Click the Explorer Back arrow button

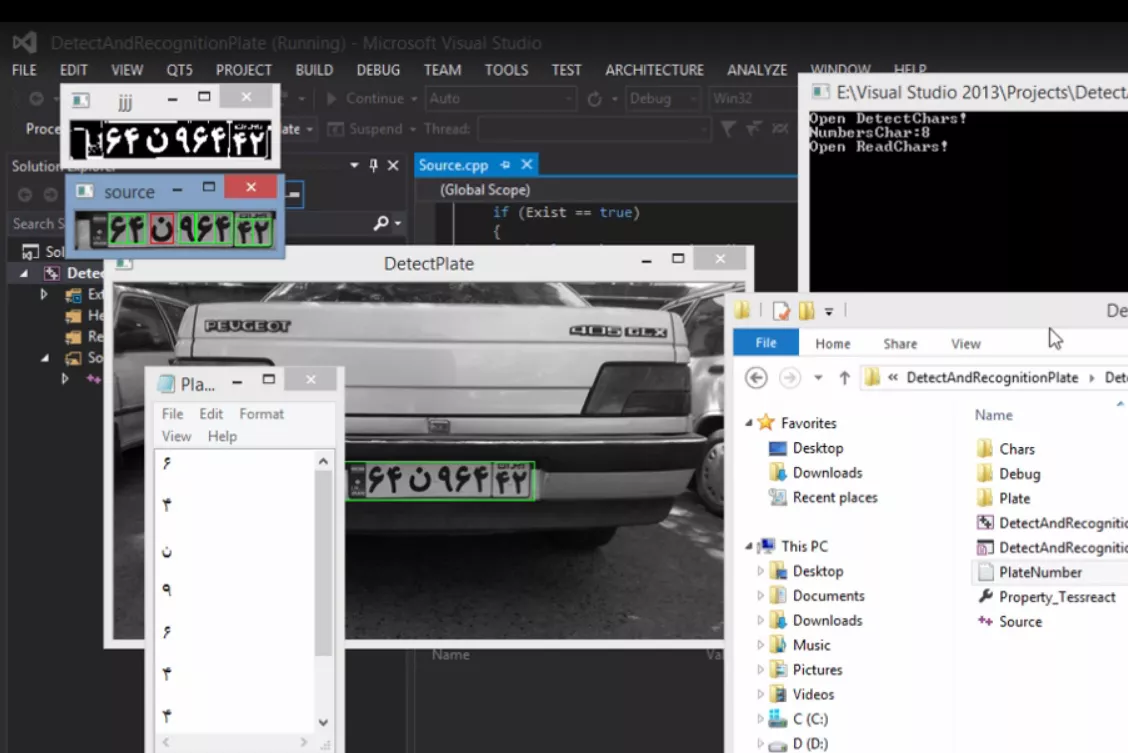(757, 378)
